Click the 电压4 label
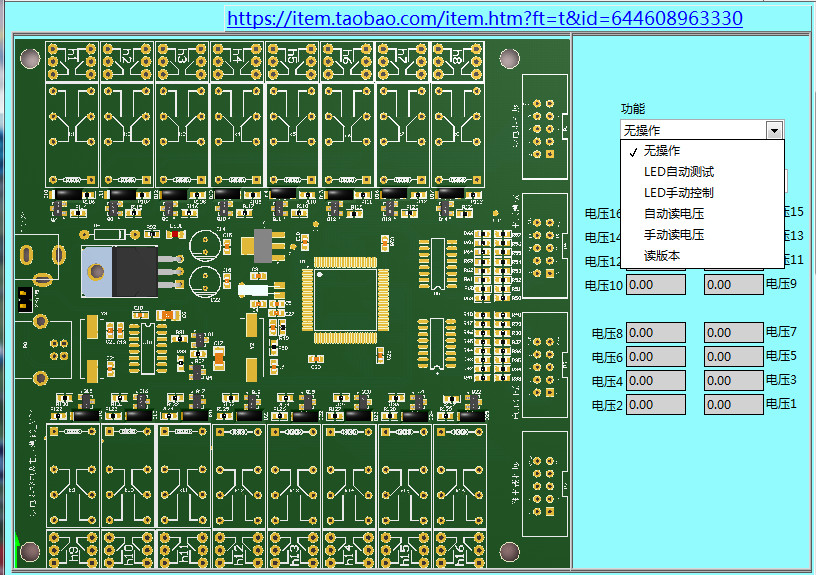This screenshot has width=816, height=575. (607, 381)
